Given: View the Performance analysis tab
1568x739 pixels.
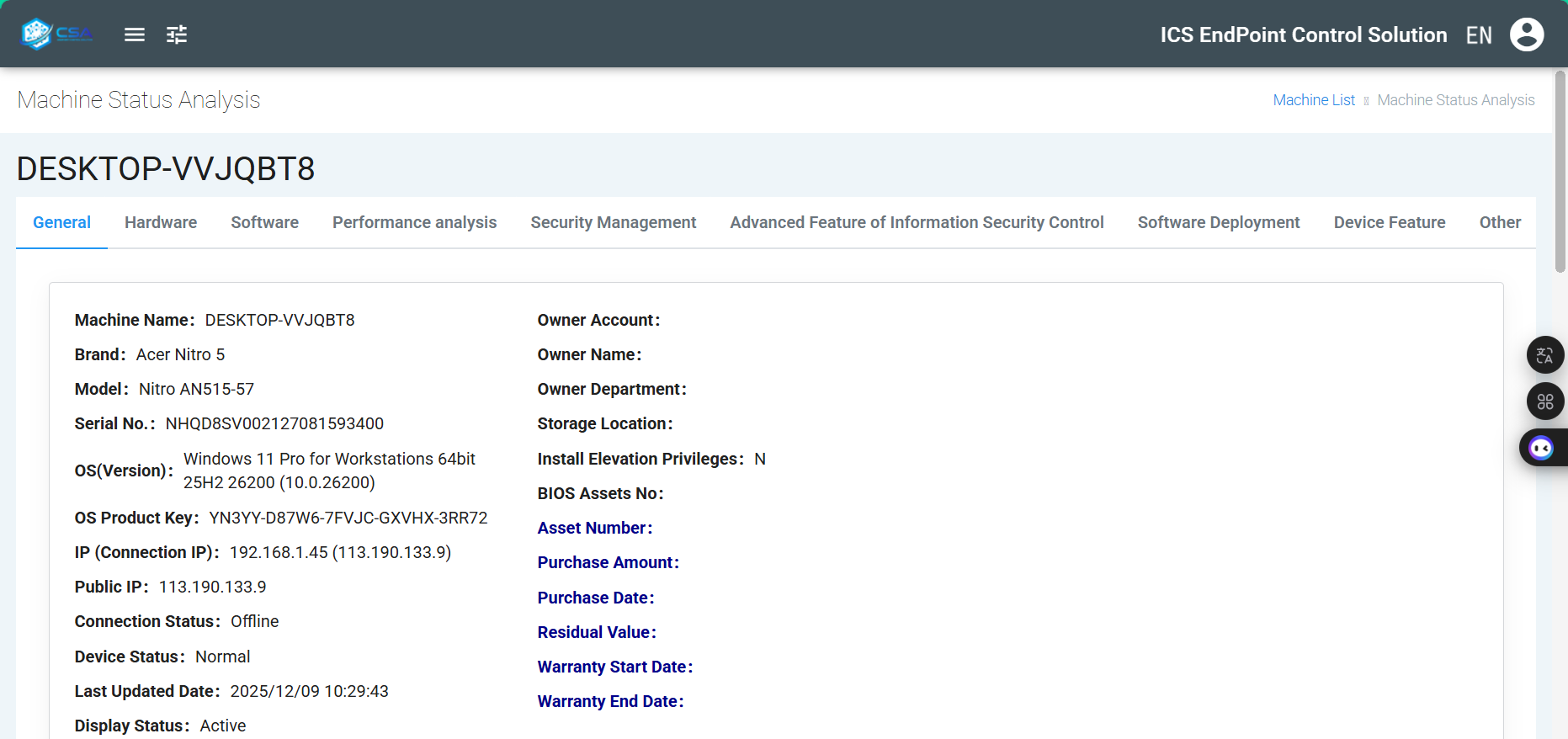Looking at the screenshot, I should [x=414, y=222].
